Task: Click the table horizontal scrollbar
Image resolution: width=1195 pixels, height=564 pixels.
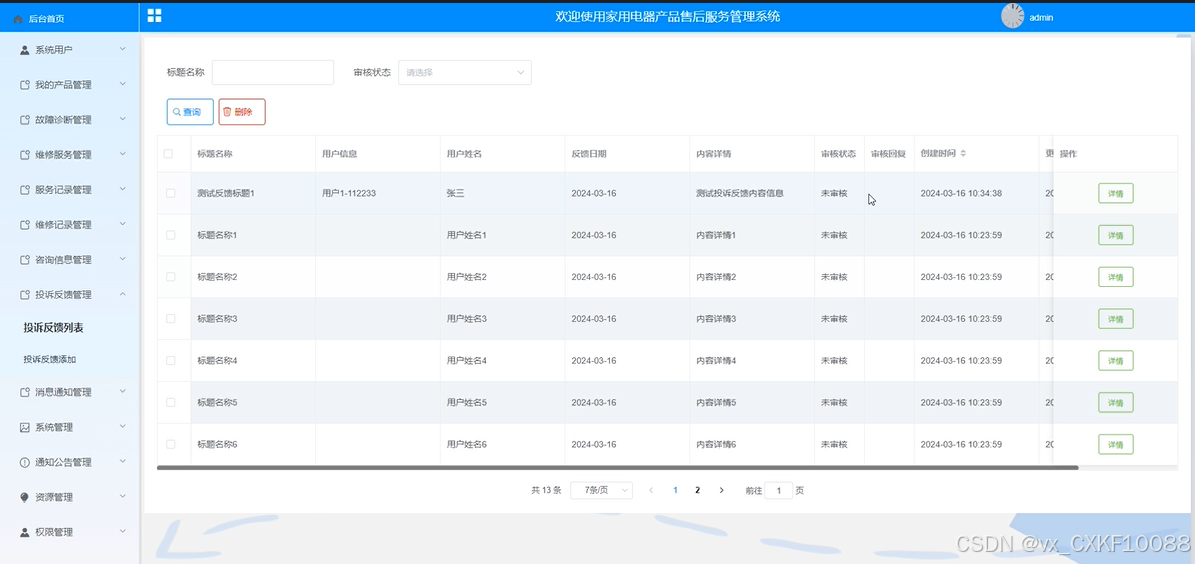Action: tap(618, 467)
